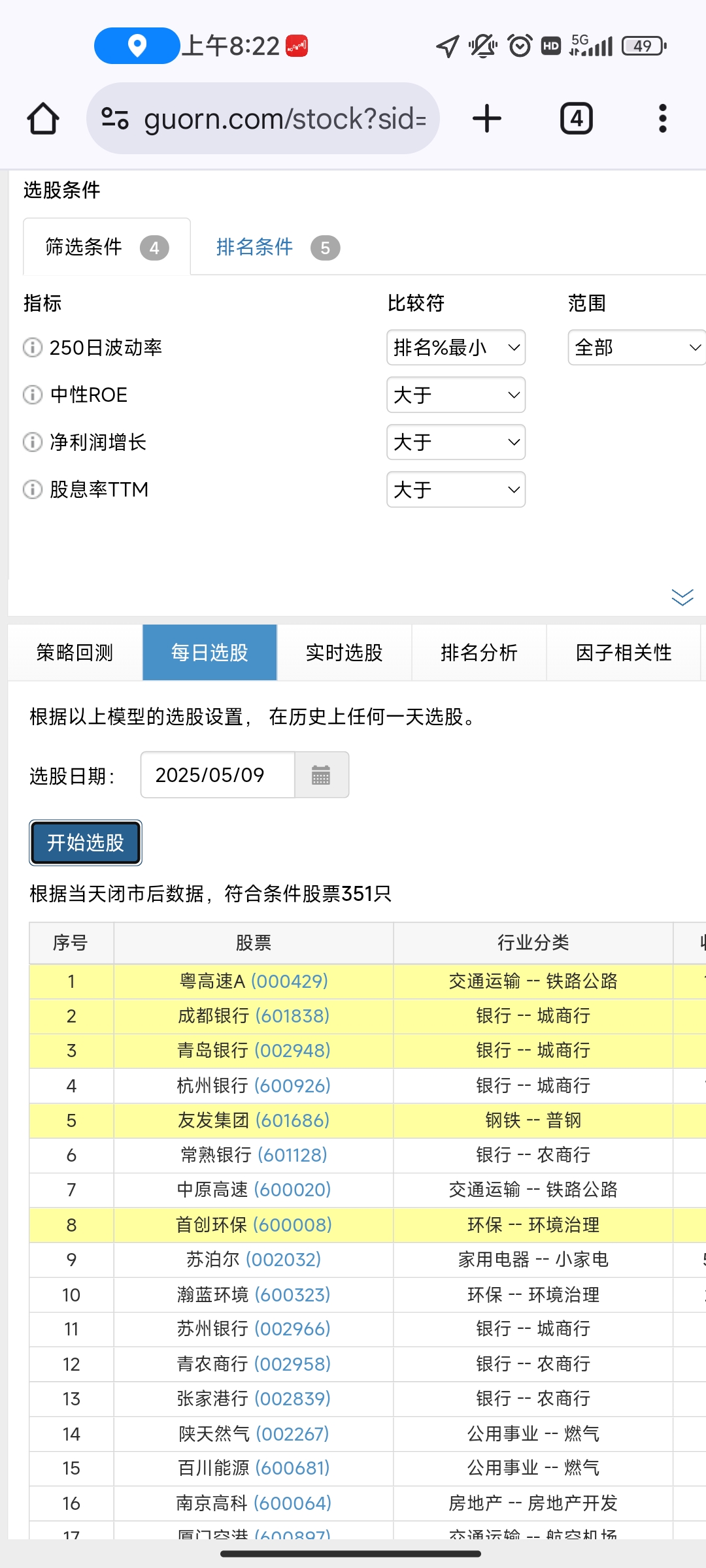The height and width of the screenshot is (1568, 706).
Task: Switch to the 策略回测 tab
Action: [x=75, y=653]
